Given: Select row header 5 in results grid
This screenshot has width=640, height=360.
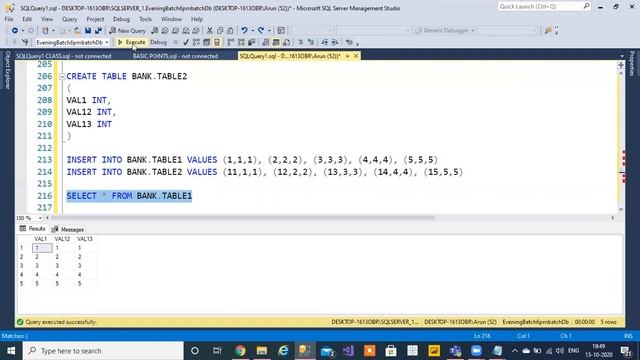Looking at the screenshot, I should point(22,284).
